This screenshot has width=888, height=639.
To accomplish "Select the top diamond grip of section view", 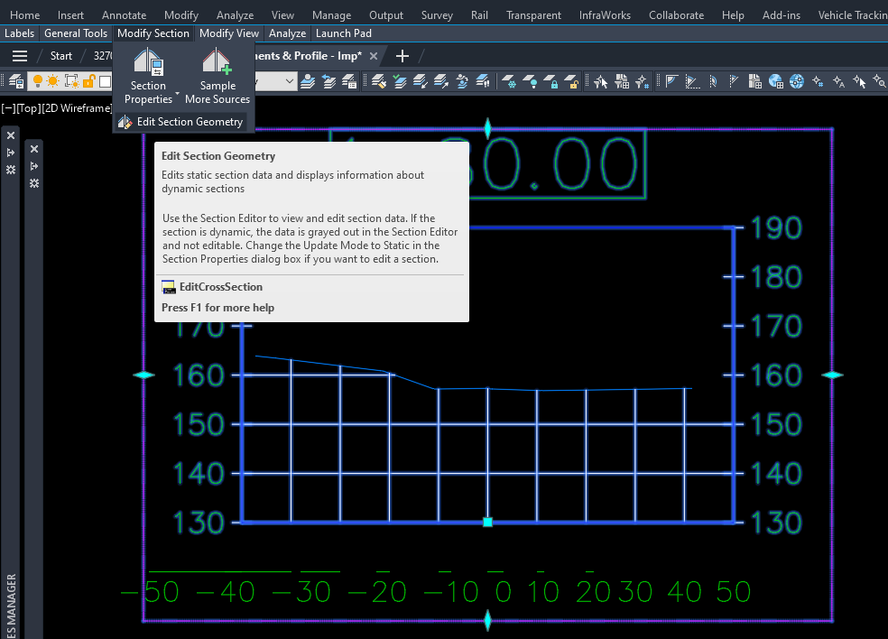I will 488,129.
